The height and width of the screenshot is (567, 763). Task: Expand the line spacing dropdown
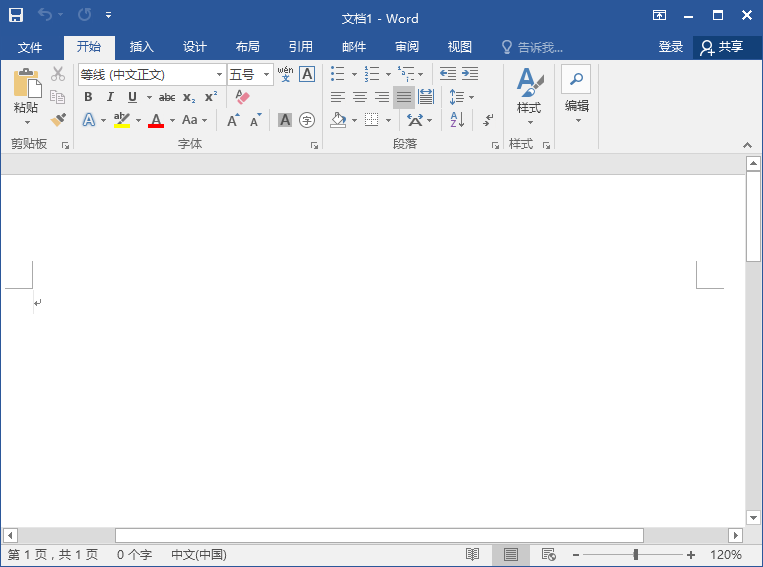coord(471,97)
